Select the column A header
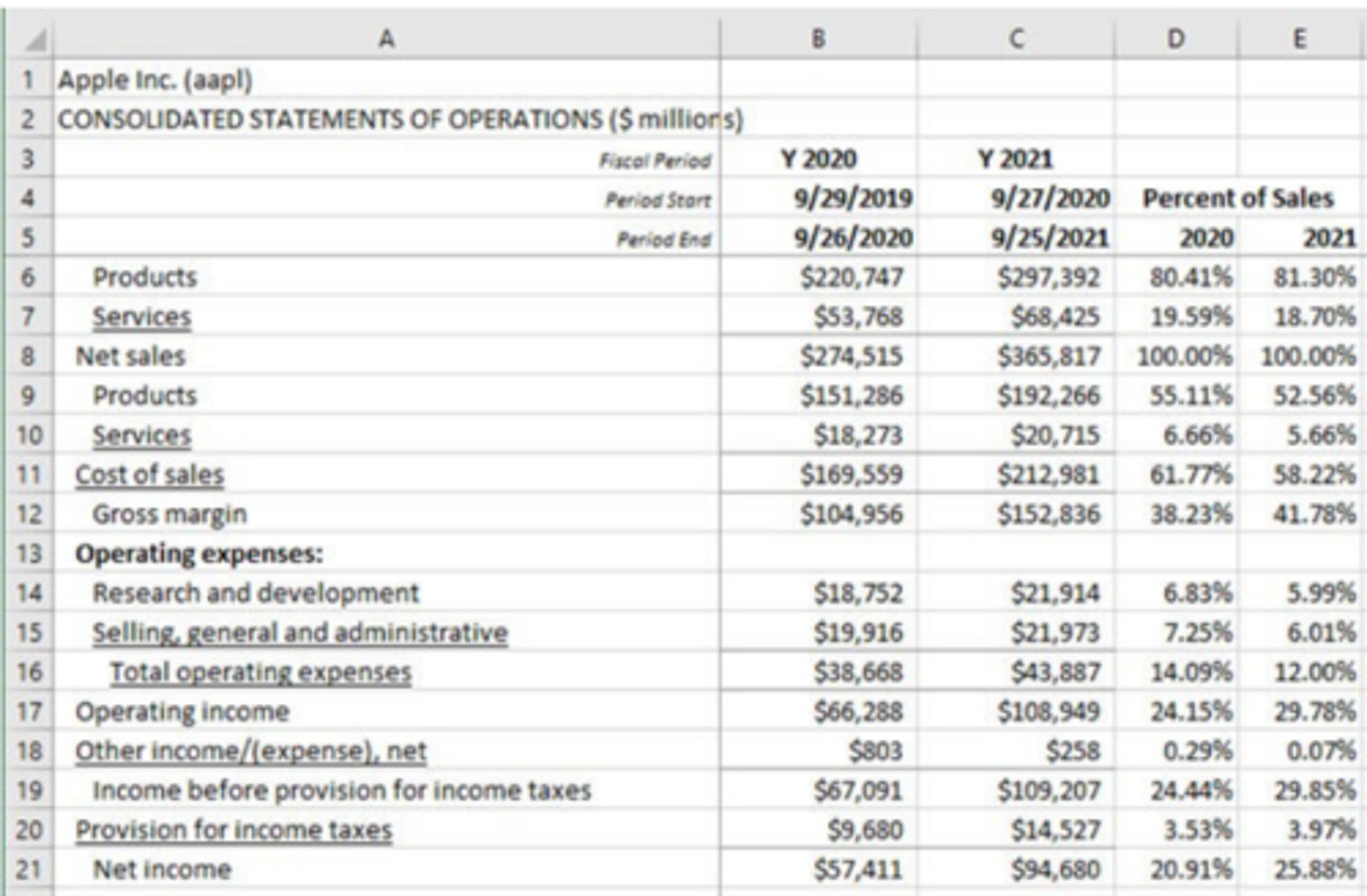Image resolution: width=1367 pixels, height=896 pixels. (386, 39)
